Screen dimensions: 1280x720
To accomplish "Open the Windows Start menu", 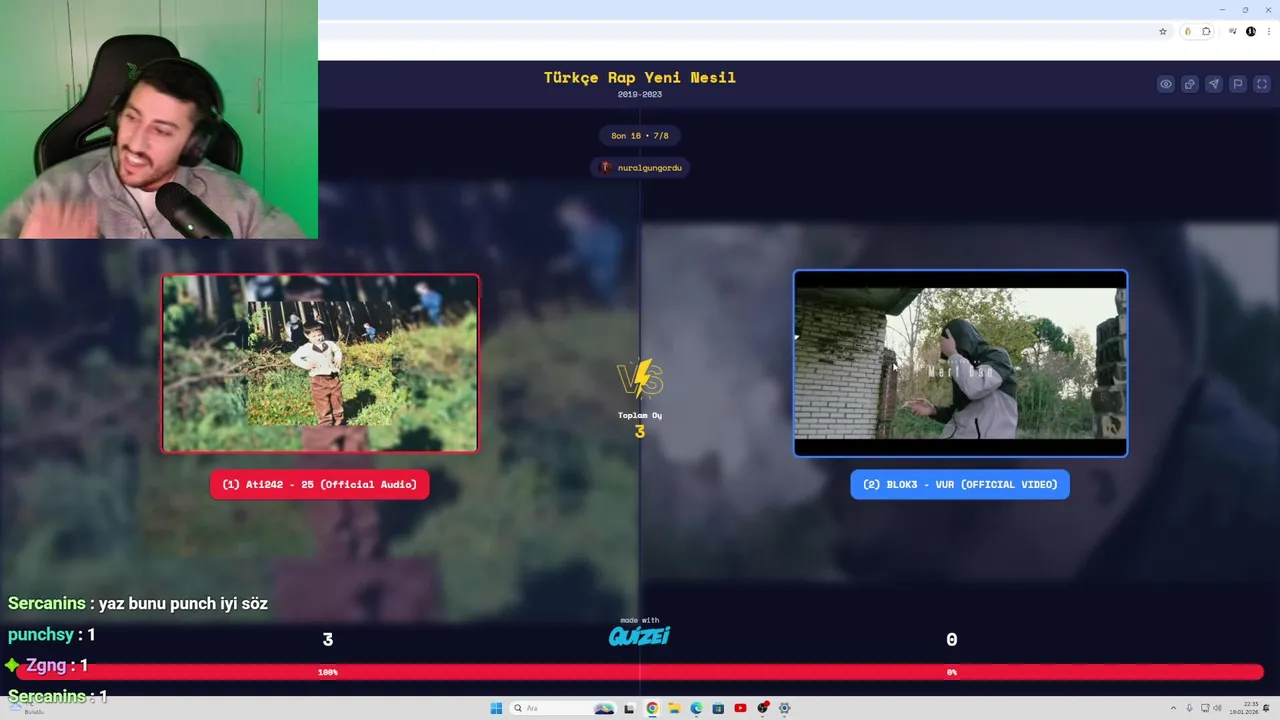I will click(496, 708).
